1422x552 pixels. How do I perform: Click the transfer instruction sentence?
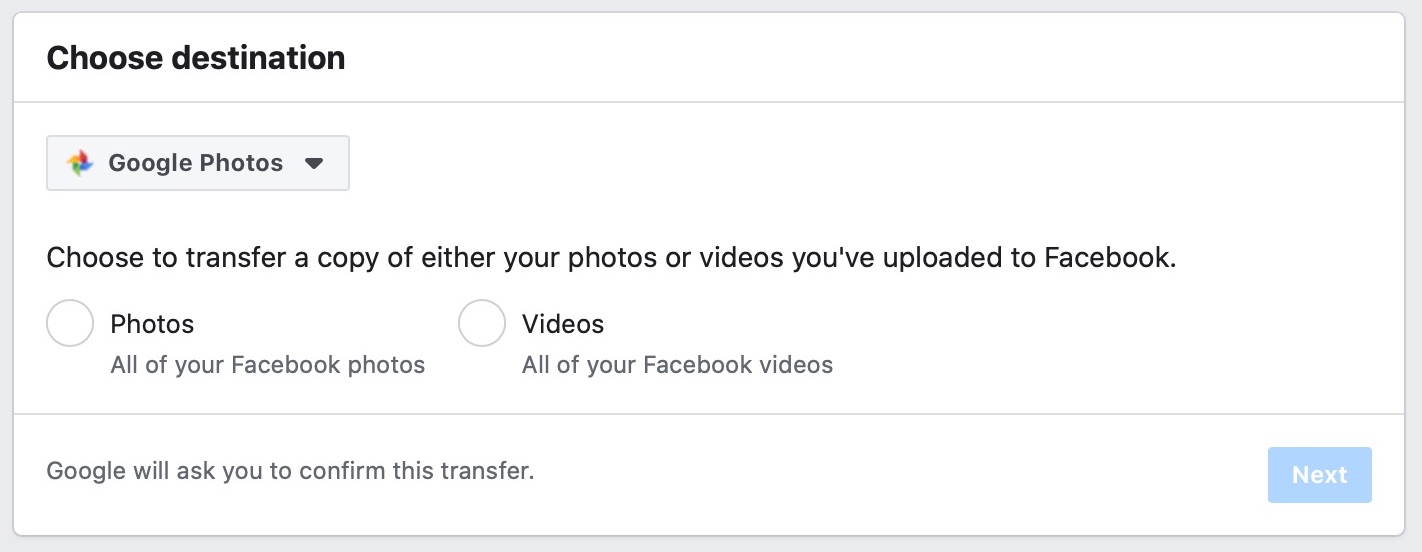tap(612, 258)
